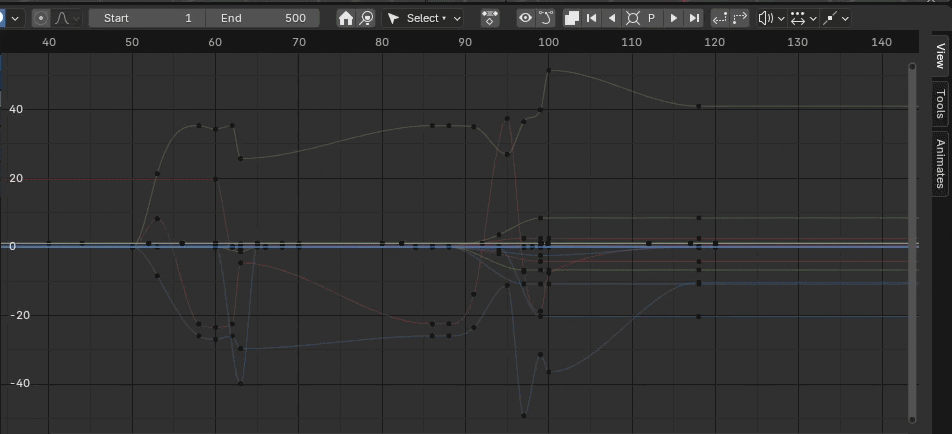The width and height of the screenshot is (952, 434).
Task: Click the Start frame field
Action: pyautogui.click(x=146, y=18)
